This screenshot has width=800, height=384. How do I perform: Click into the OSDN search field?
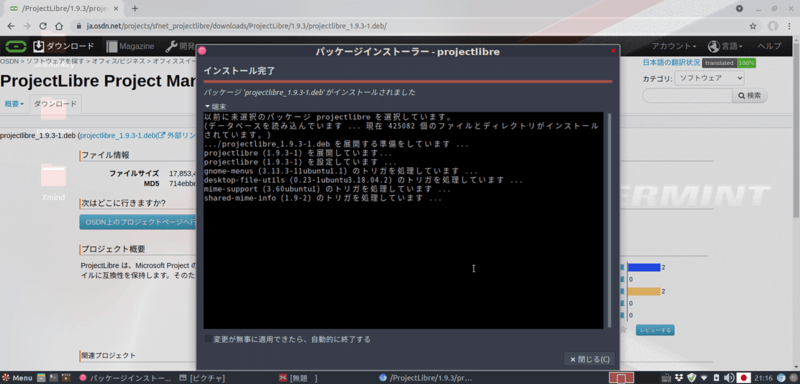pos(687,95)
